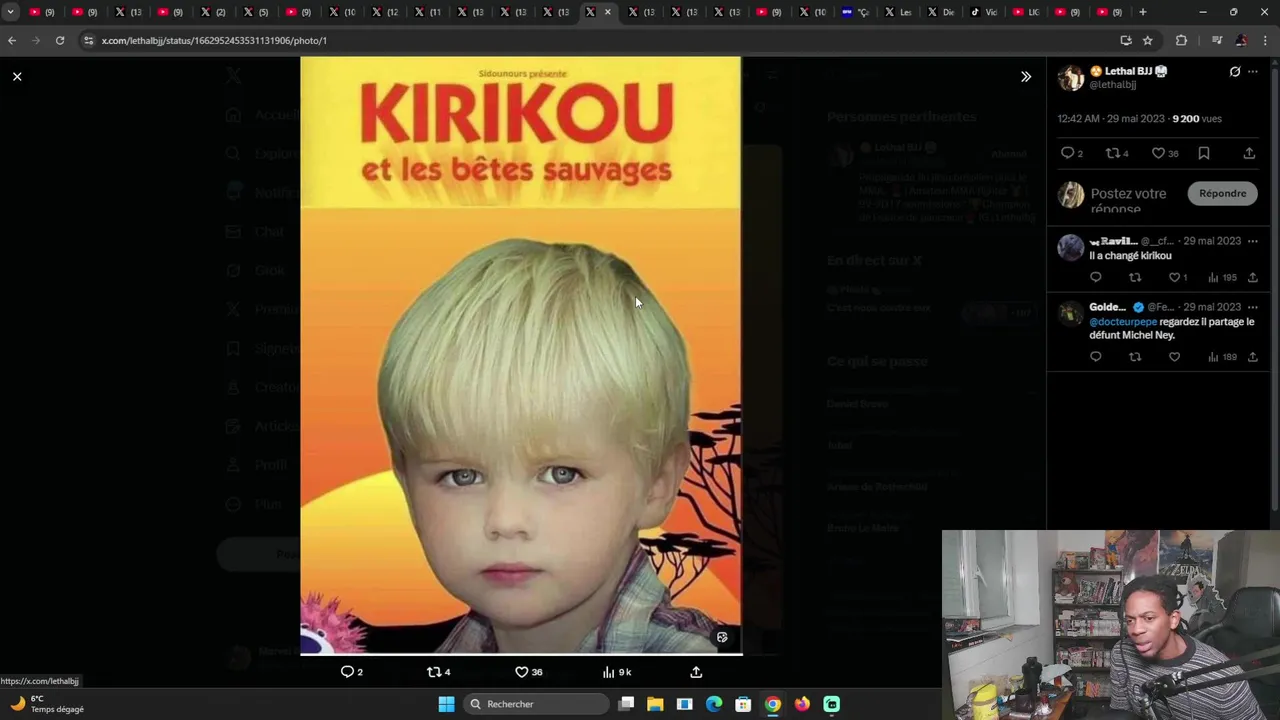The height and width of the screenshot is (720, 1280).
Task: Share the Michel Ney comment
Action: coord(1252,357)
